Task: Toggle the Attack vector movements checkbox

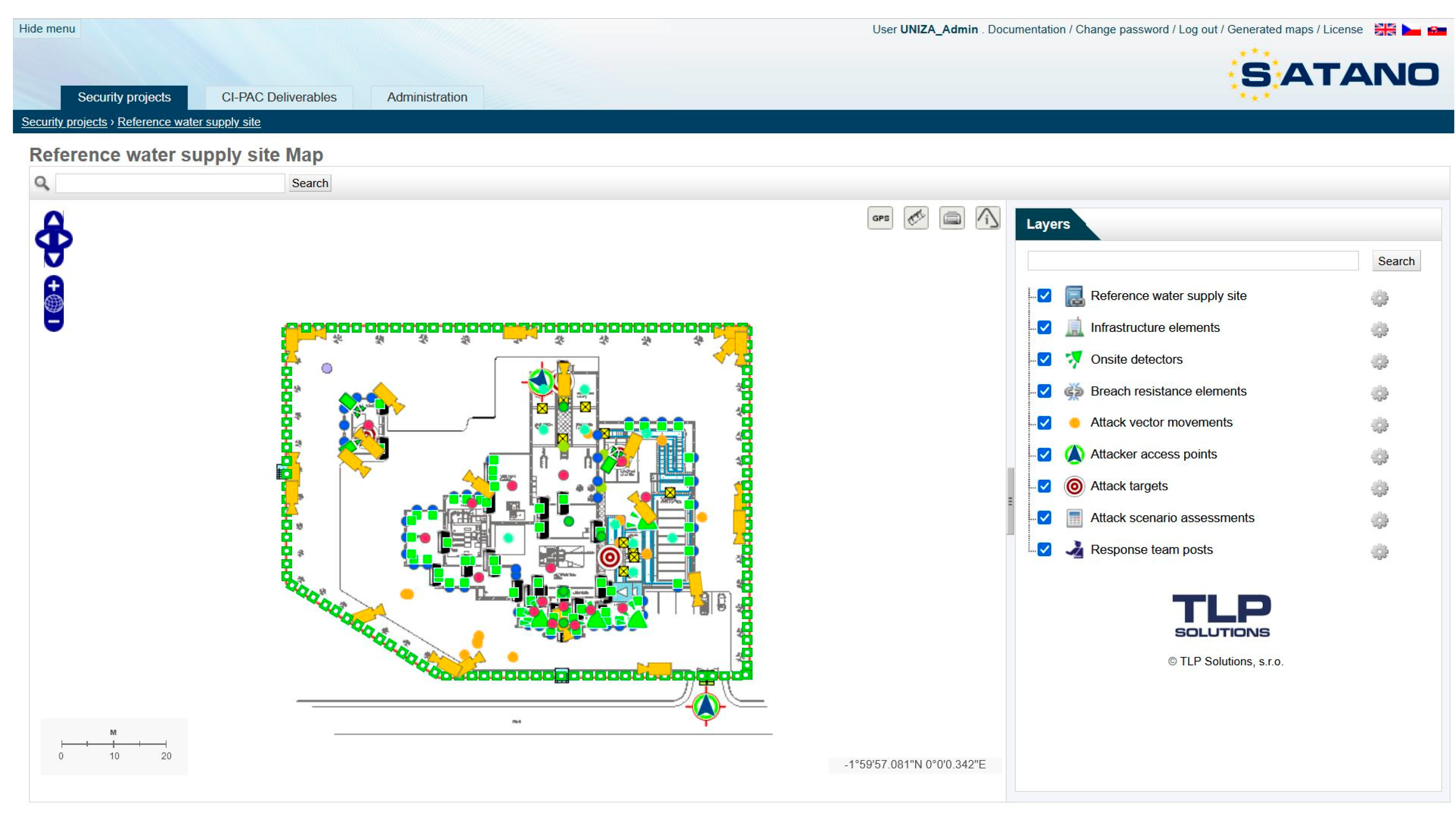Action: tap(1045, 423)
